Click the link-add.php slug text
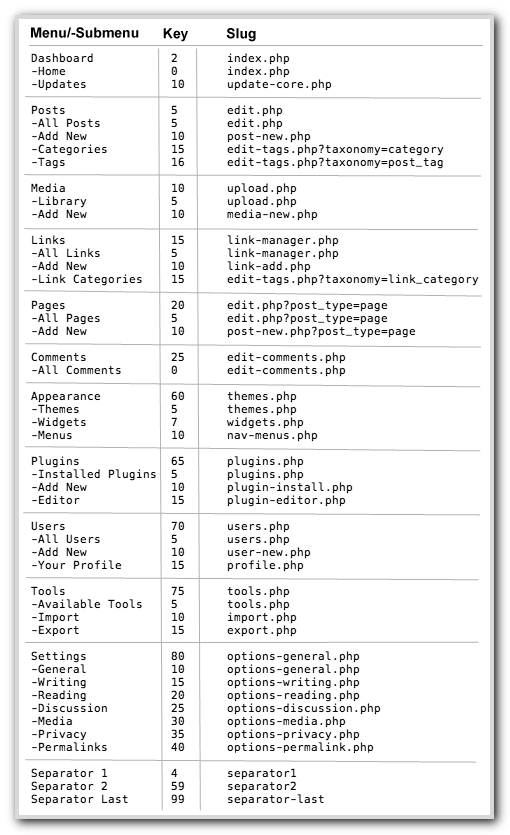510x835 pixels. 268,266
